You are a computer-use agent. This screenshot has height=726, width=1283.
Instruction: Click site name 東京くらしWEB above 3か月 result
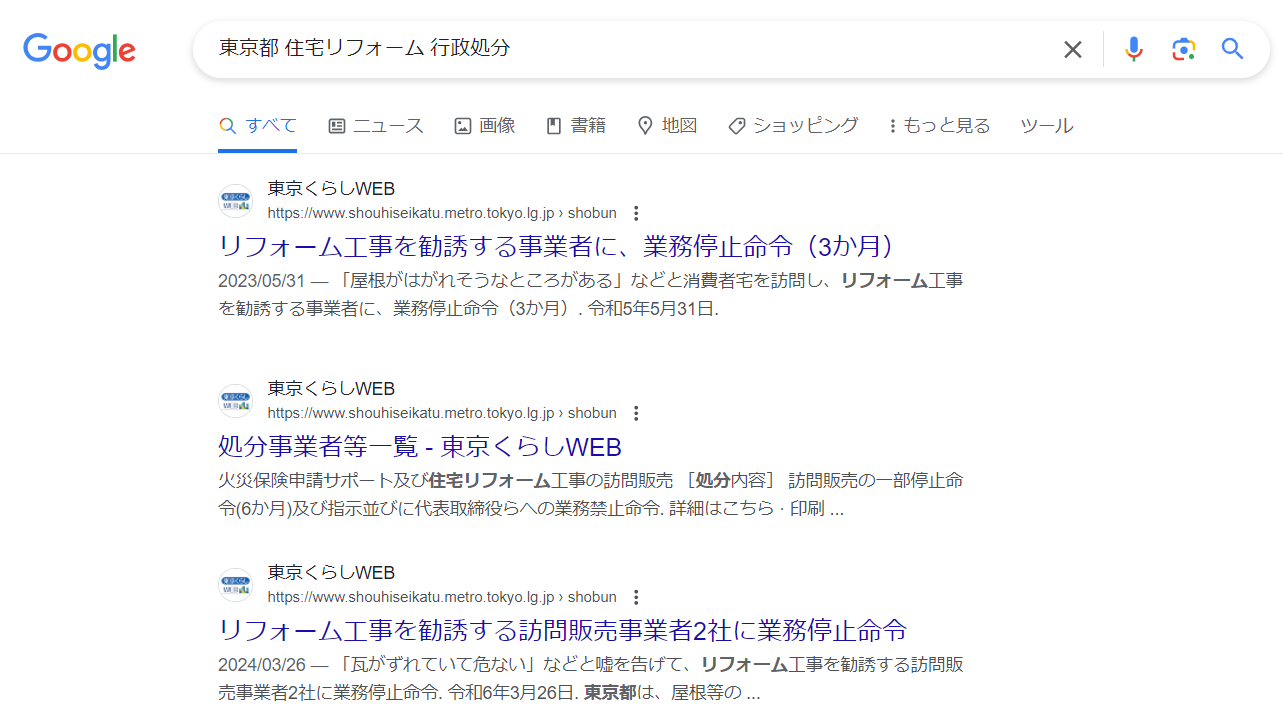click(x=331, y=189)
